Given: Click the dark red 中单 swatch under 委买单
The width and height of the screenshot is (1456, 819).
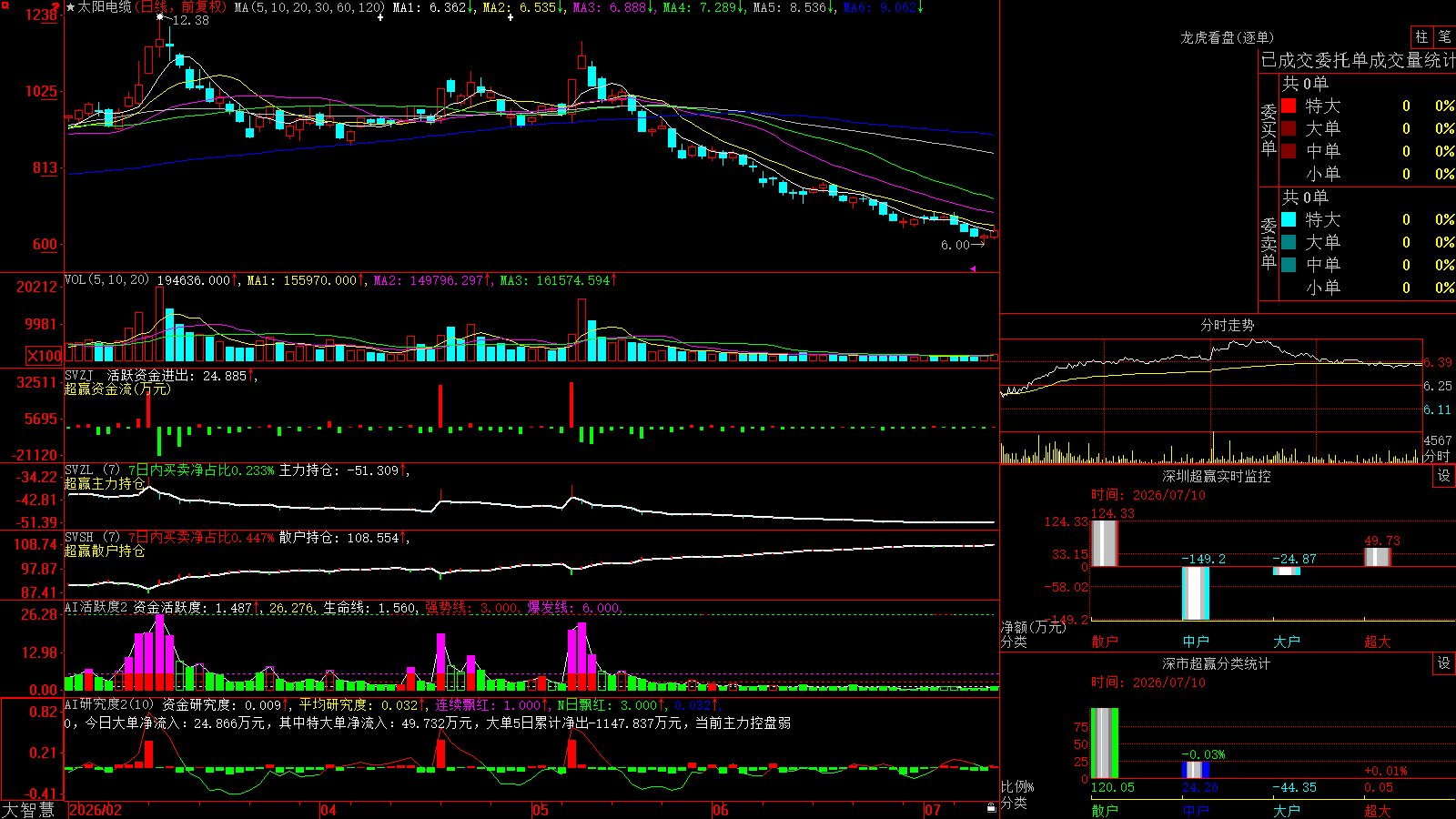Looking at the screenshot, I should [1289, 151].
